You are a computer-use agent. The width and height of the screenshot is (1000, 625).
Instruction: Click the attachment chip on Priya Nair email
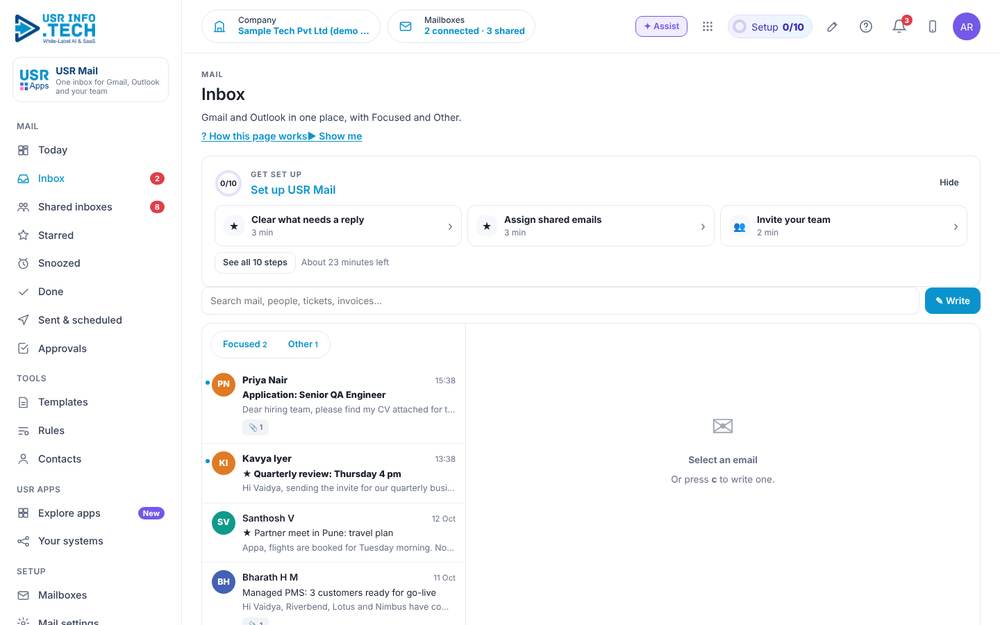tap(255, 427)
